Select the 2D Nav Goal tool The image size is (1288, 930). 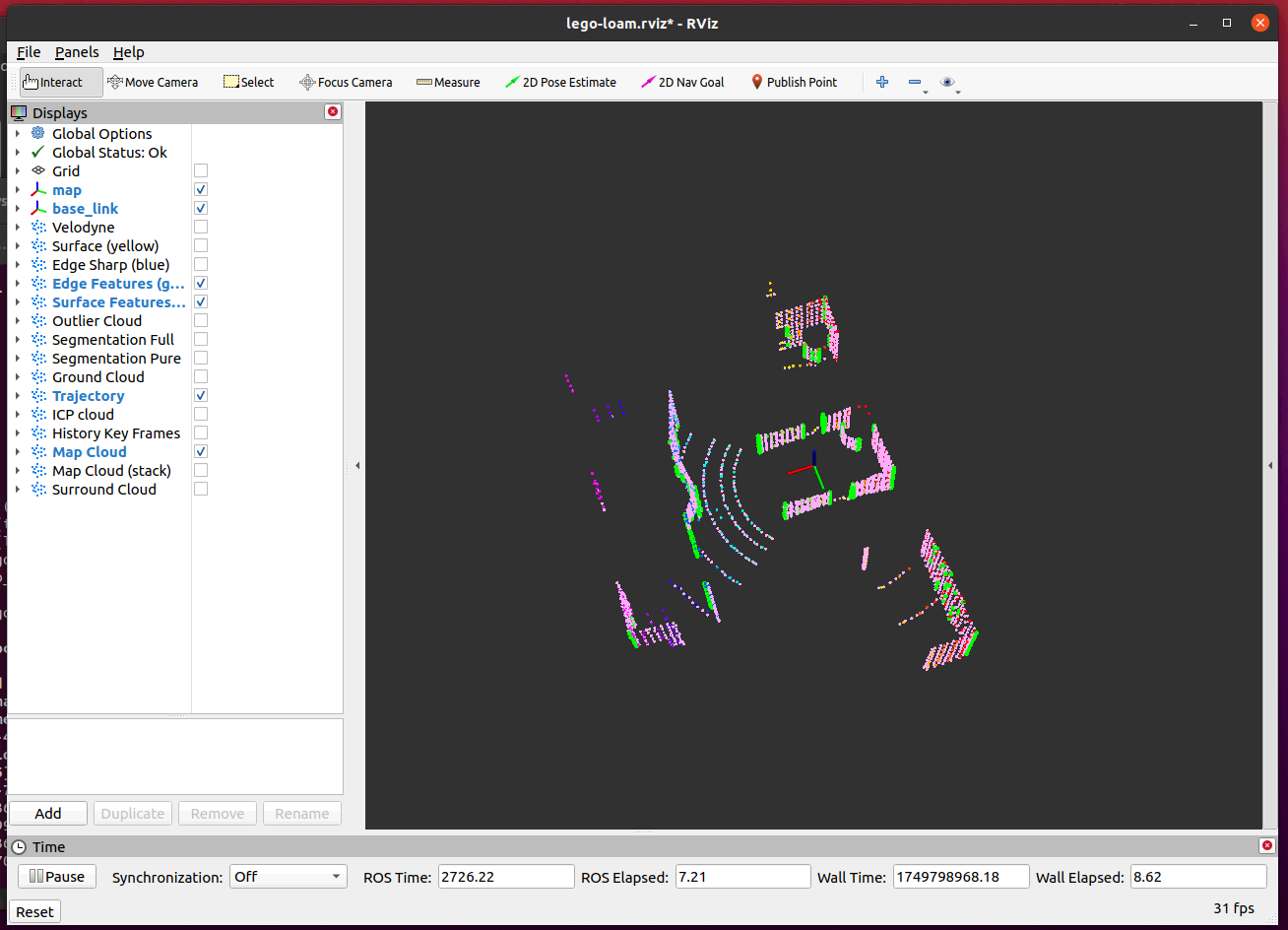coord(682,82)
